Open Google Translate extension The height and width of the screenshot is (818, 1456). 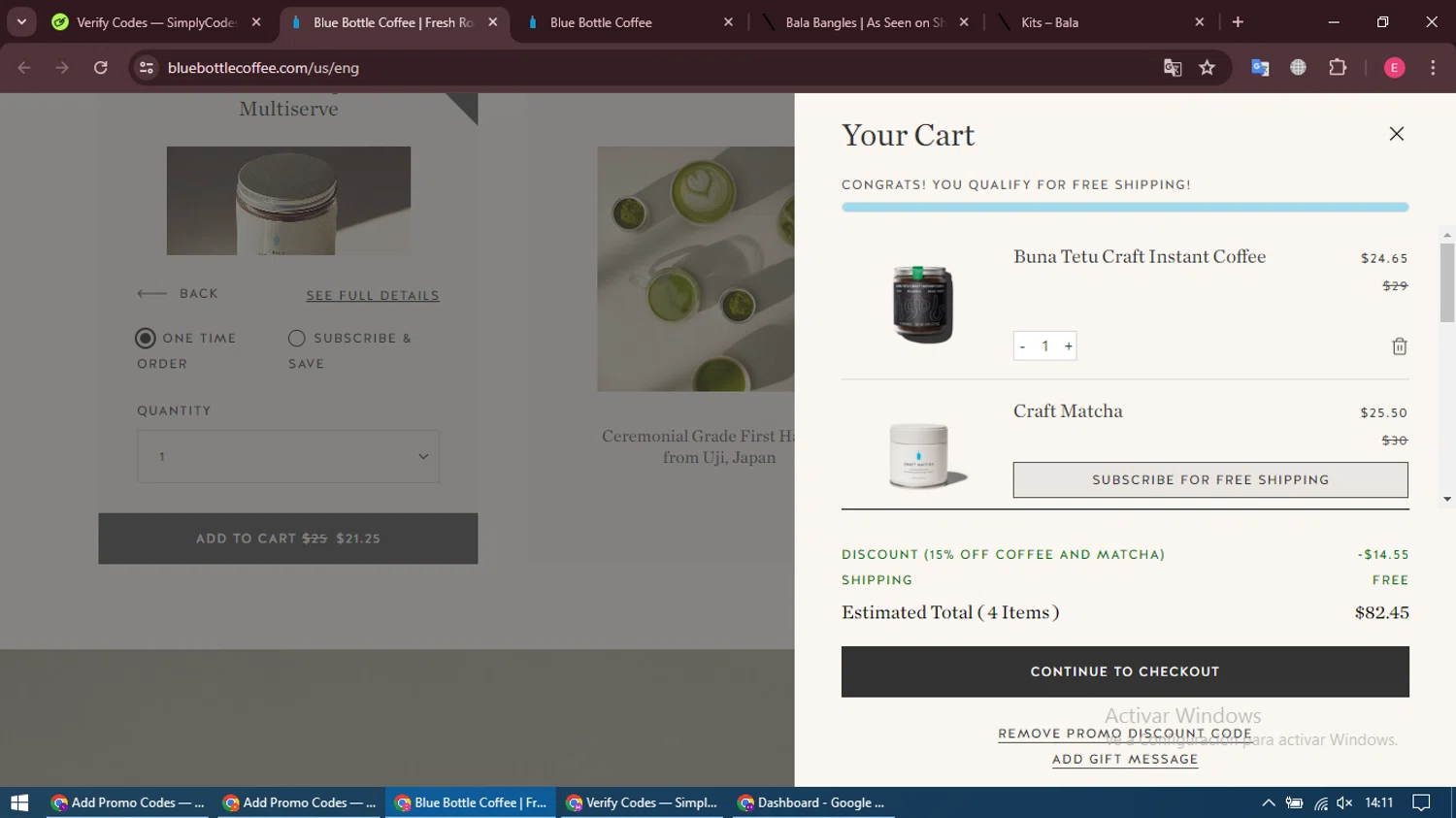pyautogui.click(x=1260, y=67)
